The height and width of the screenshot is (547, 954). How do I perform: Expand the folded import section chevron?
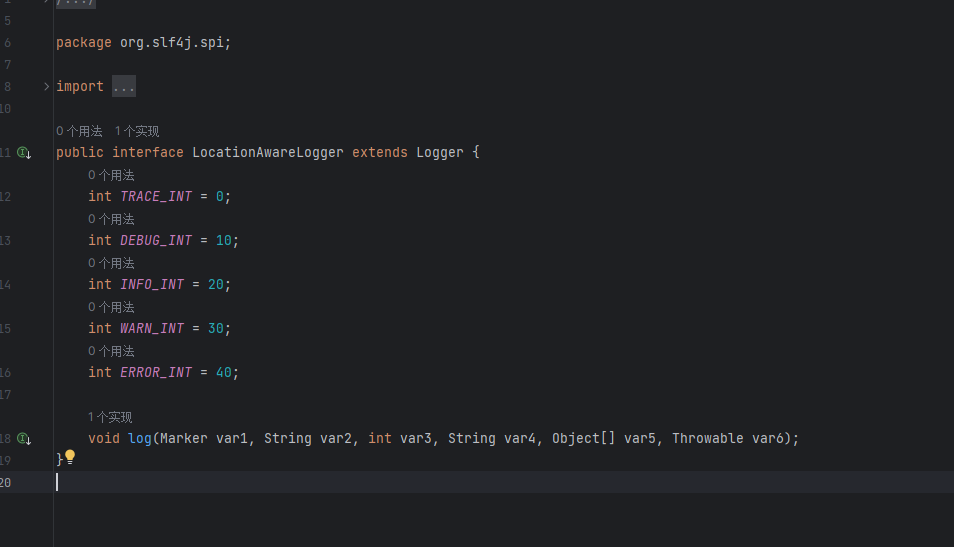[46, 87]
